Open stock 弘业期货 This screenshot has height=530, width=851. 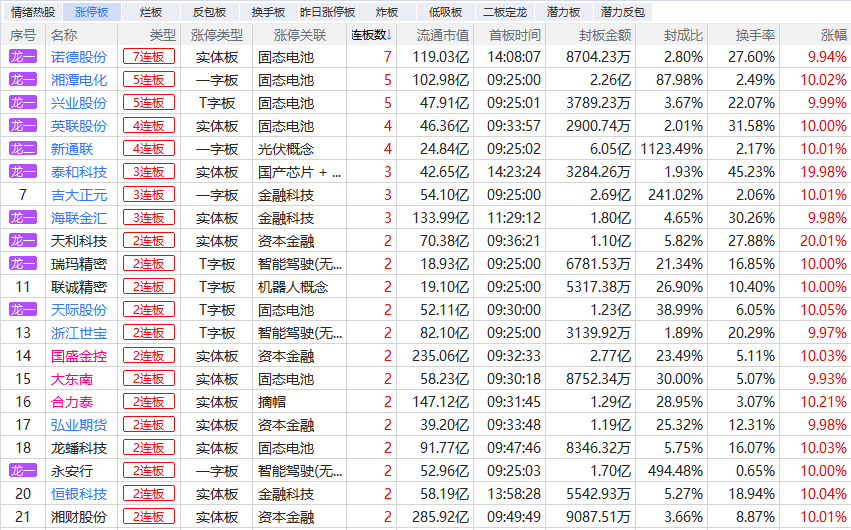point(79,425)
